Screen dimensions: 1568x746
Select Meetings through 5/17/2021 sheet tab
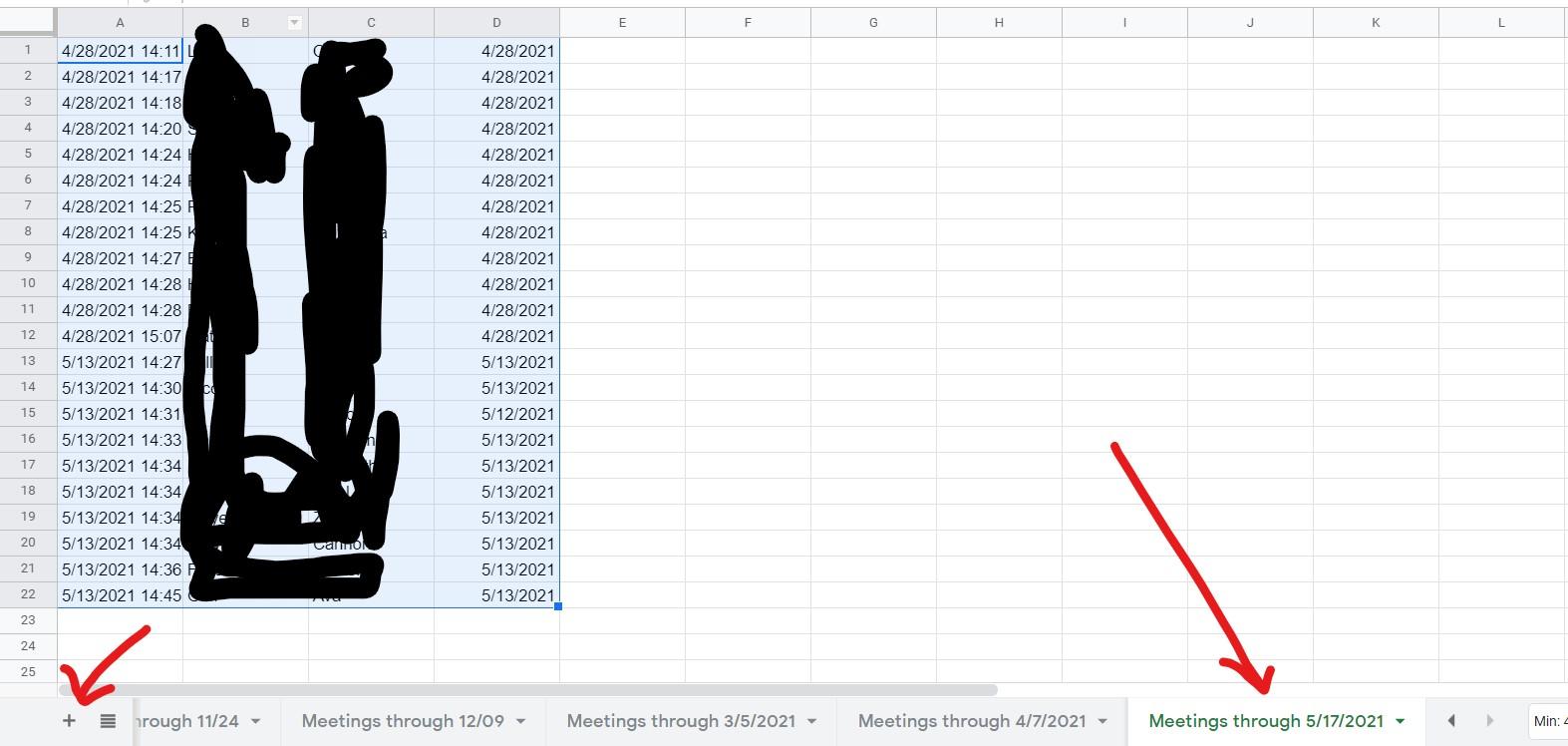click(x=1266, y=721)
